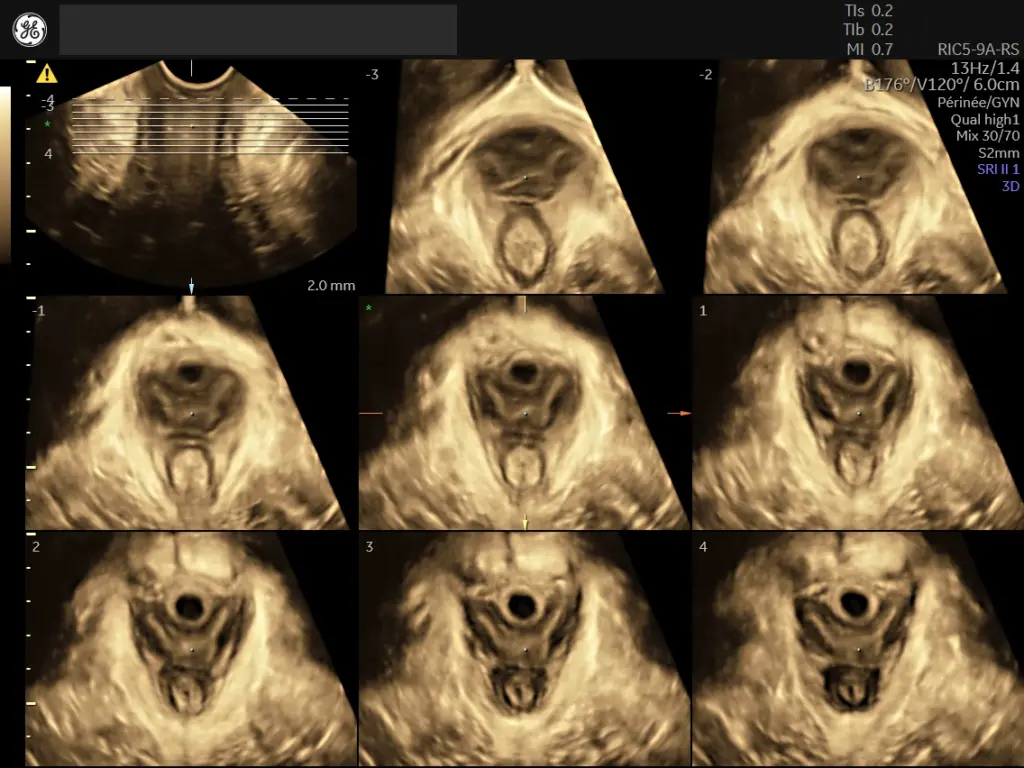Click the yellow warning triangle icon

tap(46, 73)
